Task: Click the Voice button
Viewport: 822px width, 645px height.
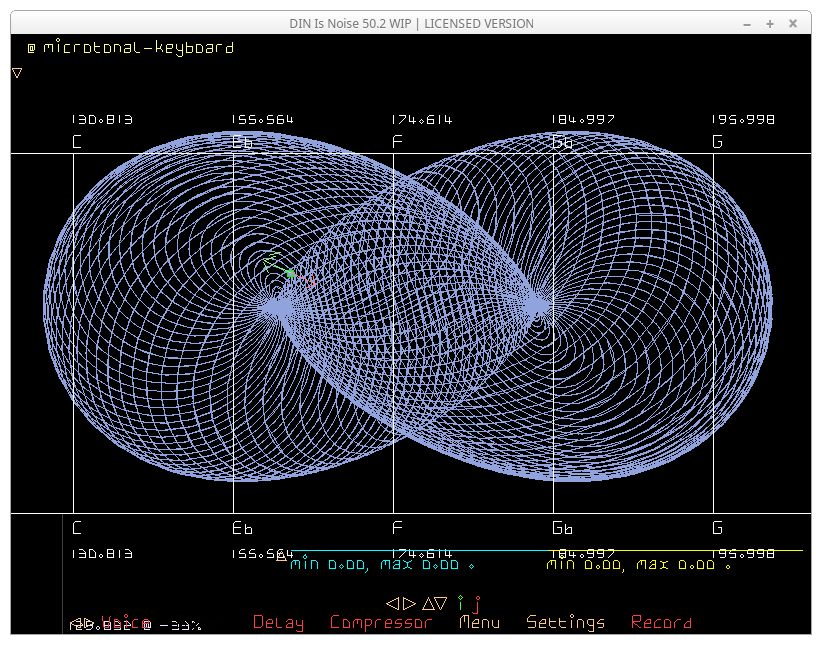Action: (125, 620)
